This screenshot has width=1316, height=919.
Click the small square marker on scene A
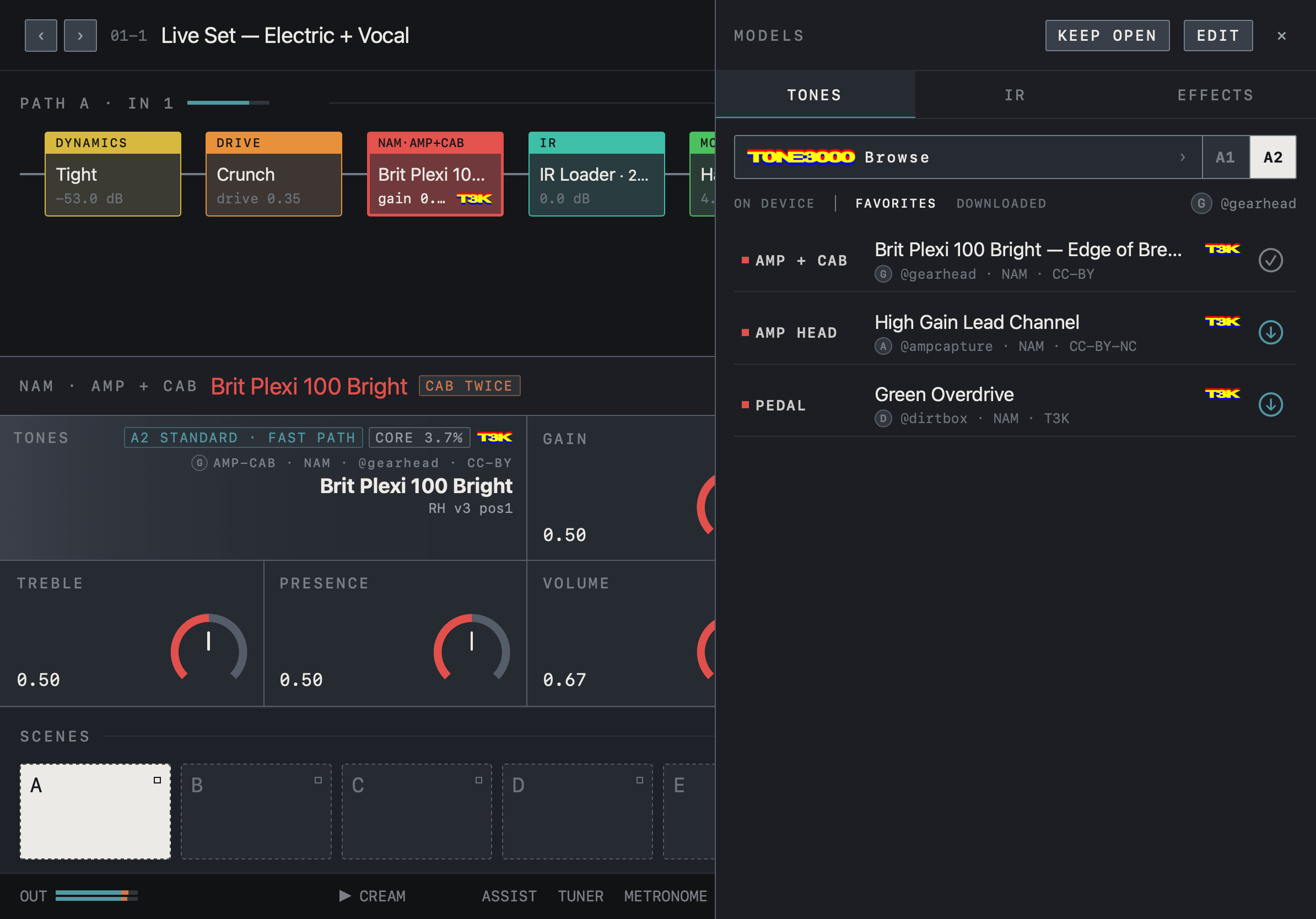click(x=157, y=780)
